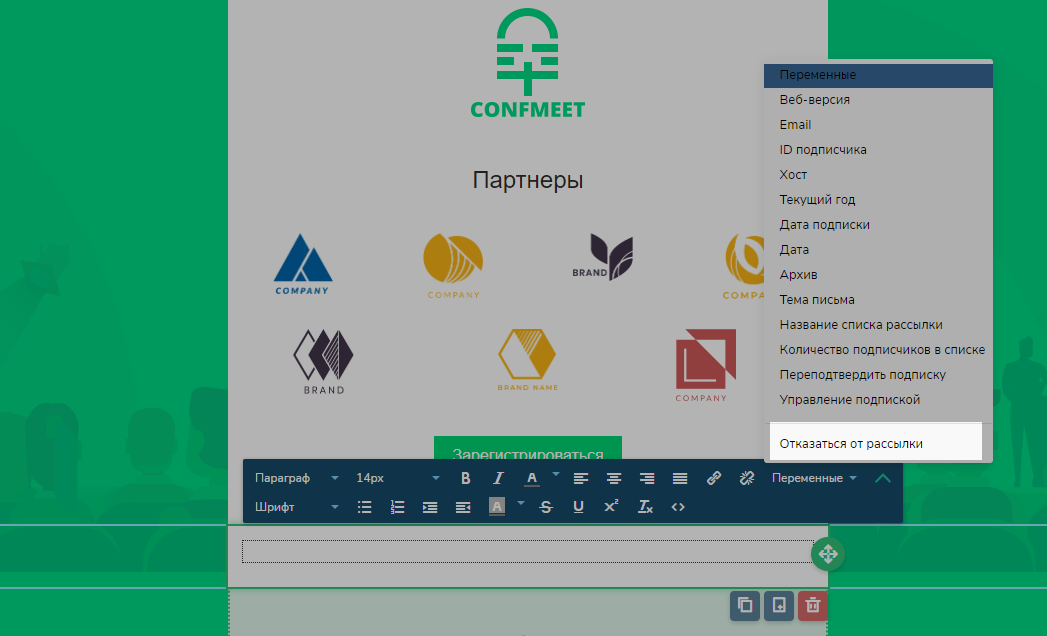Duplicate the block with copy icon
The width and height of the screenshot is (1047, 636).
pos(745,606)
